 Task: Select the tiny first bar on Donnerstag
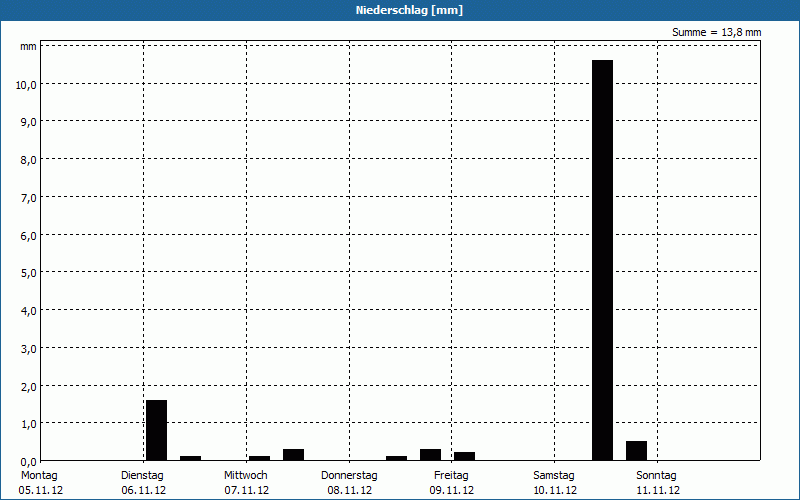pos(396,458)
